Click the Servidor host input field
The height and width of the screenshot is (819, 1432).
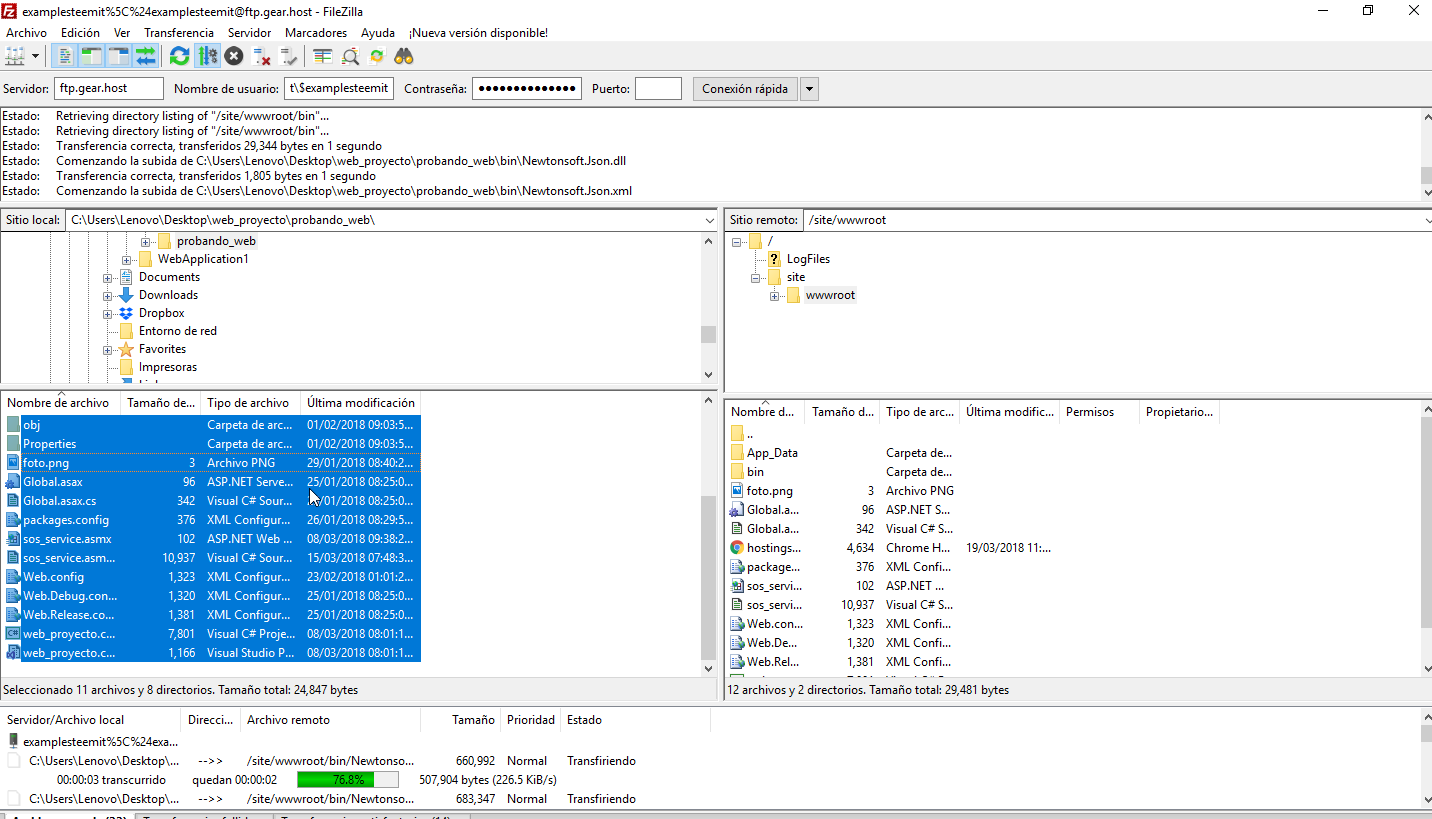click(x=109, y=88)
